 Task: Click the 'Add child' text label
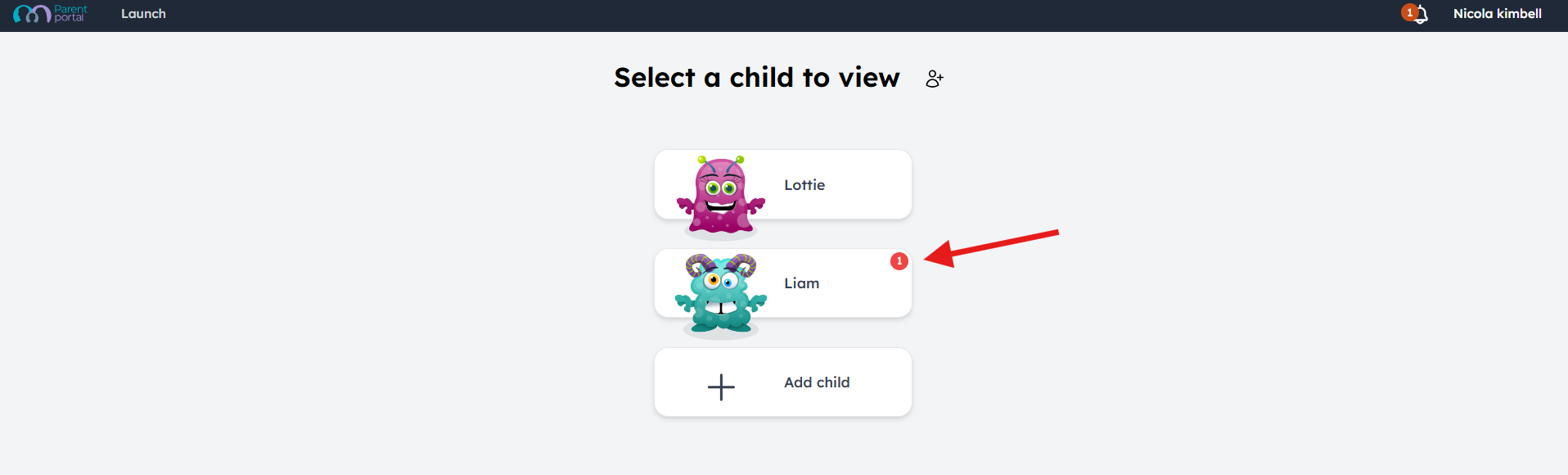tap(817, 382)
